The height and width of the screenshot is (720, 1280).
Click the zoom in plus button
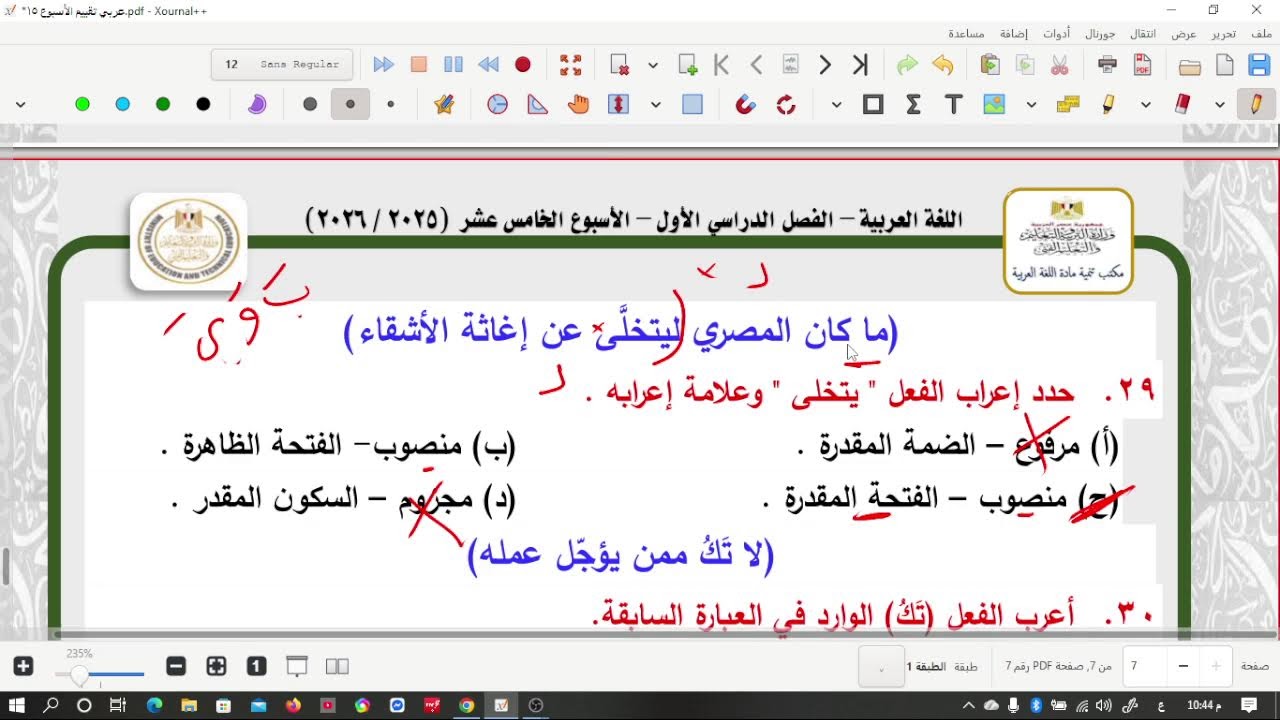coord(24,666)
